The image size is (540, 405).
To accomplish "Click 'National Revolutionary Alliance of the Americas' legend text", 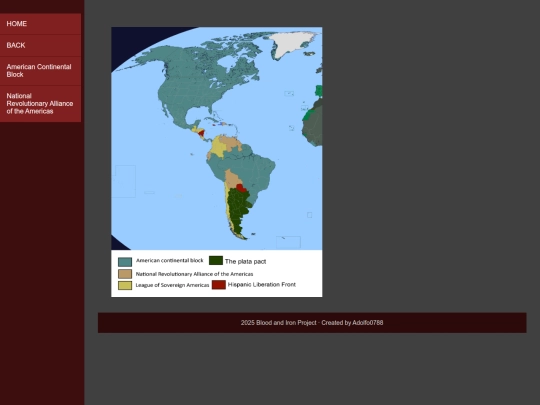I will click(194, 274).
